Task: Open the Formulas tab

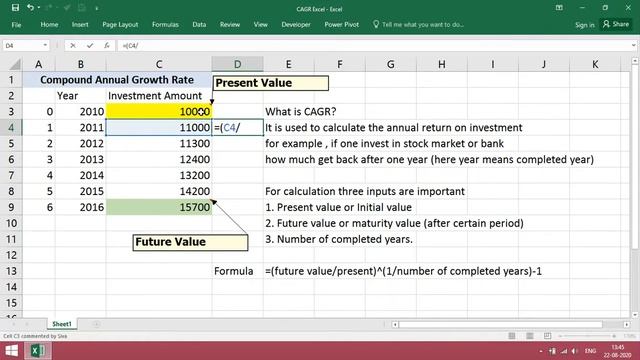Action: 165,24
